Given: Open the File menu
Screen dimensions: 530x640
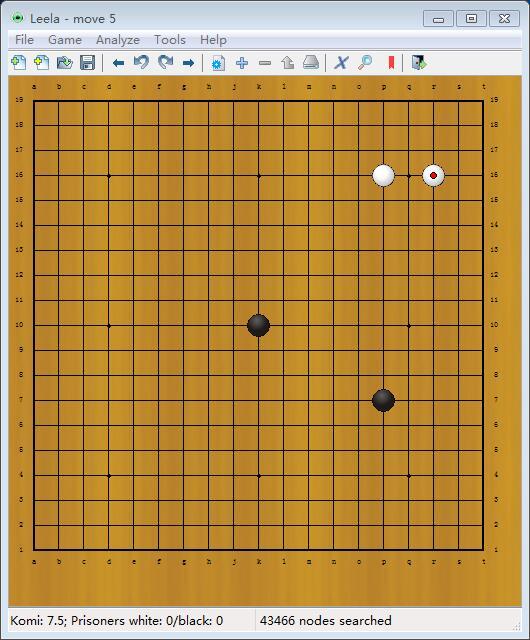Looking at the screenshot, I should point(24,40).
